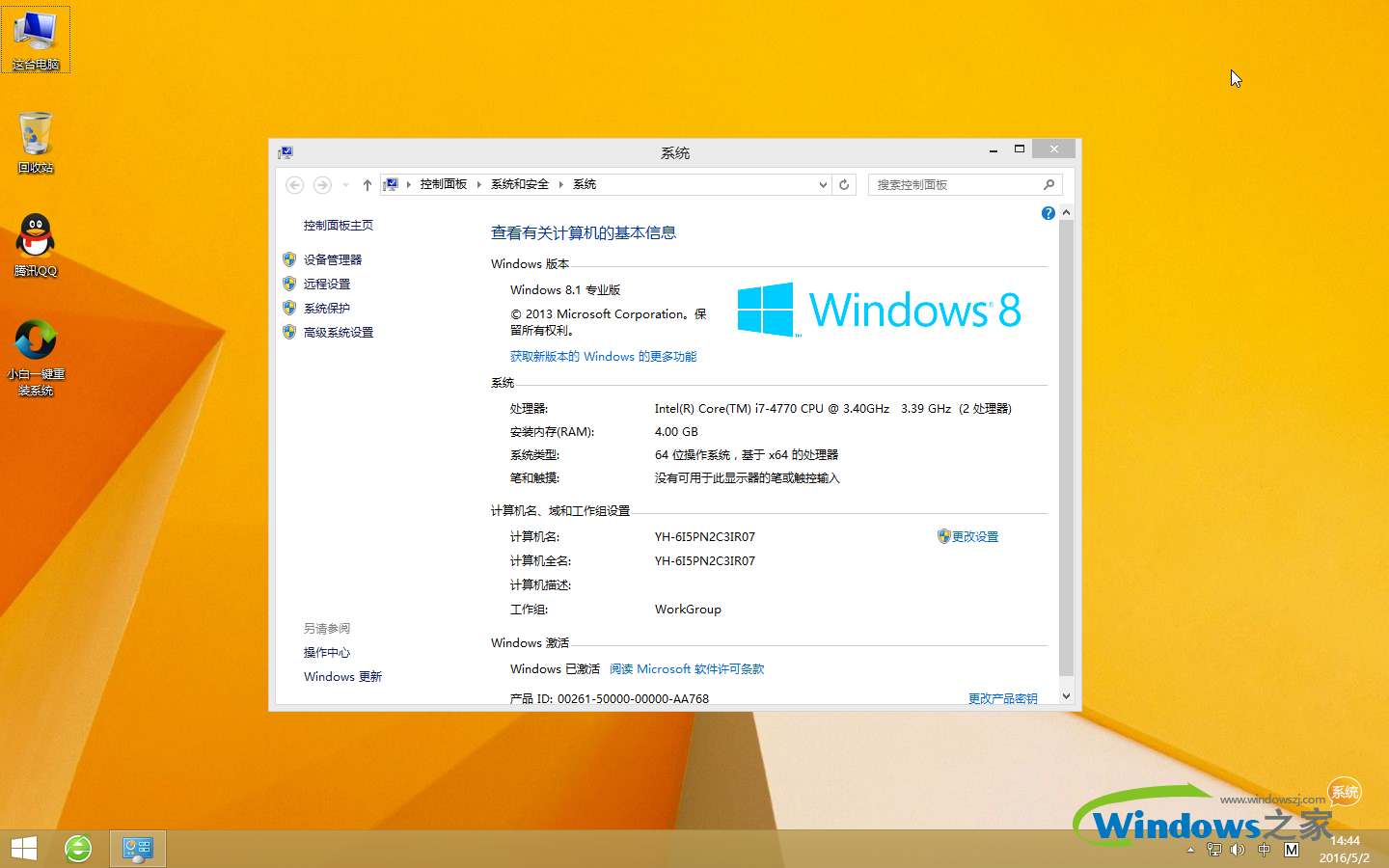Viewport: 1389px width, 868px height.
Task: Show hidden icons in the system tray
Action: coord(1188,850)
